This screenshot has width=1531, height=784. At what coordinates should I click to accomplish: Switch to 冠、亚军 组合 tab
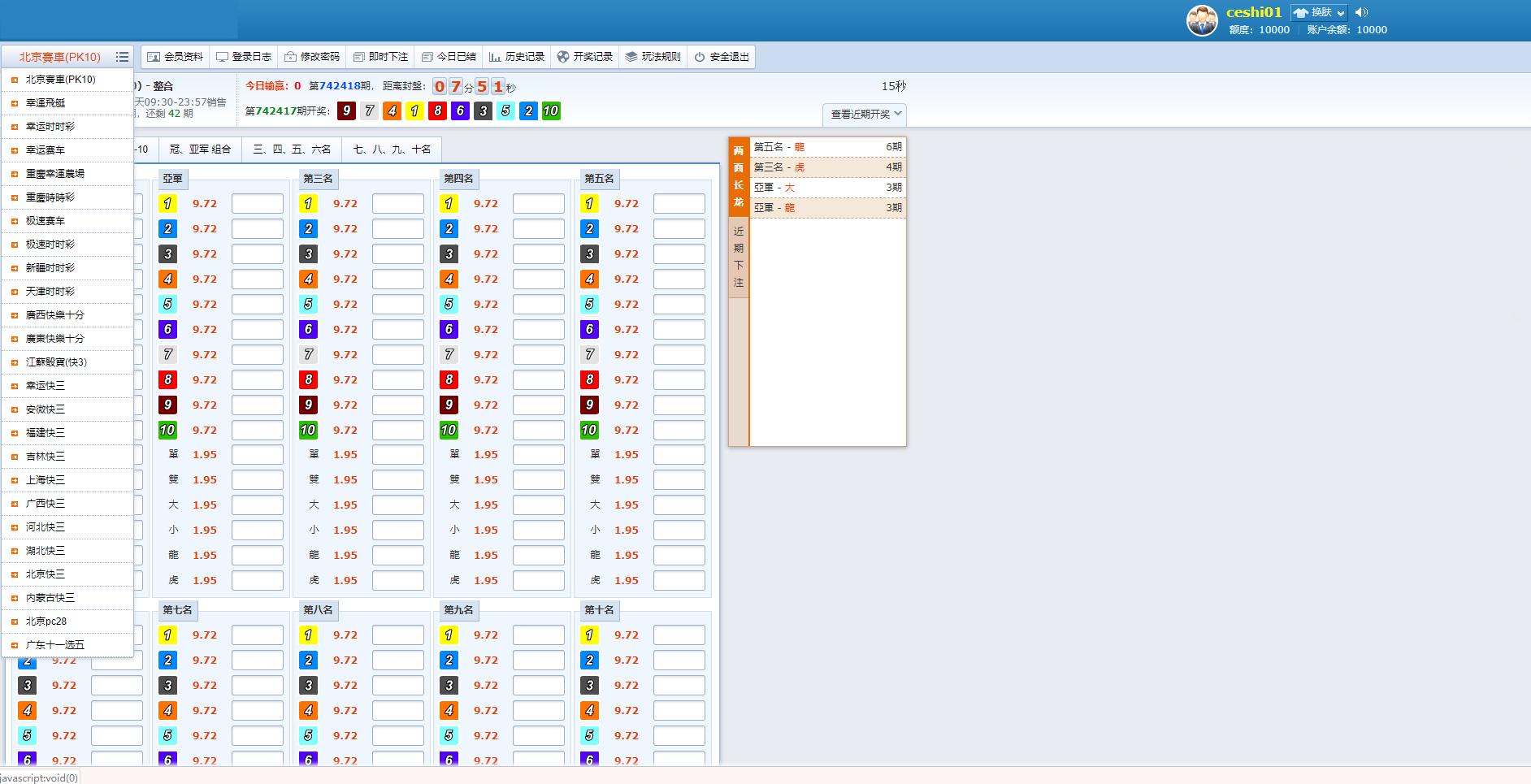200,149
